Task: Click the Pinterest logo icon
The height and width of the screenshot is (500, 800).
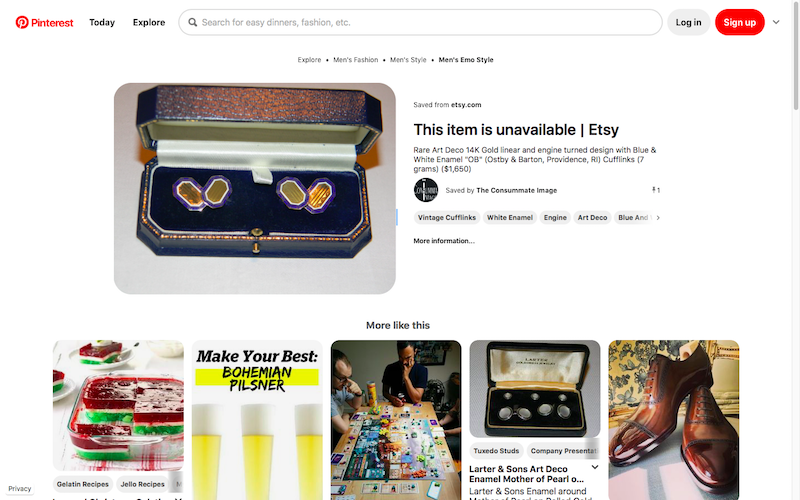Action: coord(22,22)
